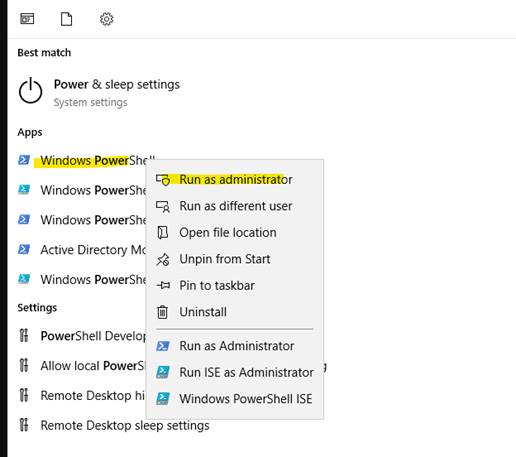This screenshot has height=457, width=516.
Task: Select the Documents filter icon
Action: (x=66, y=19)
